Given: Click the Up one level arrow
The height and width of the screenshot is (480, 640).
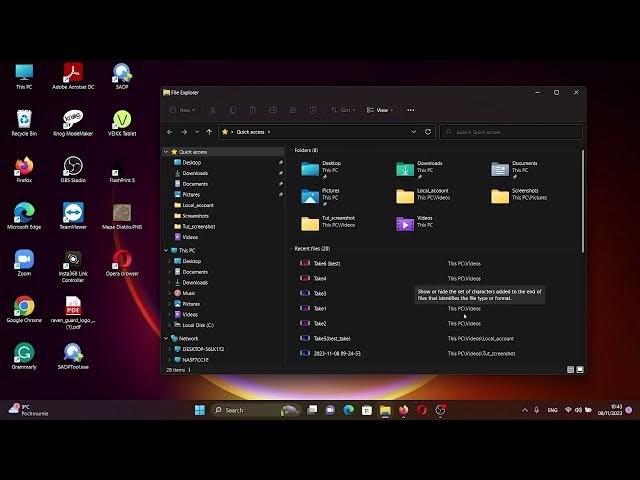Looking at the screenshot, I should click(x=209, y=132).
